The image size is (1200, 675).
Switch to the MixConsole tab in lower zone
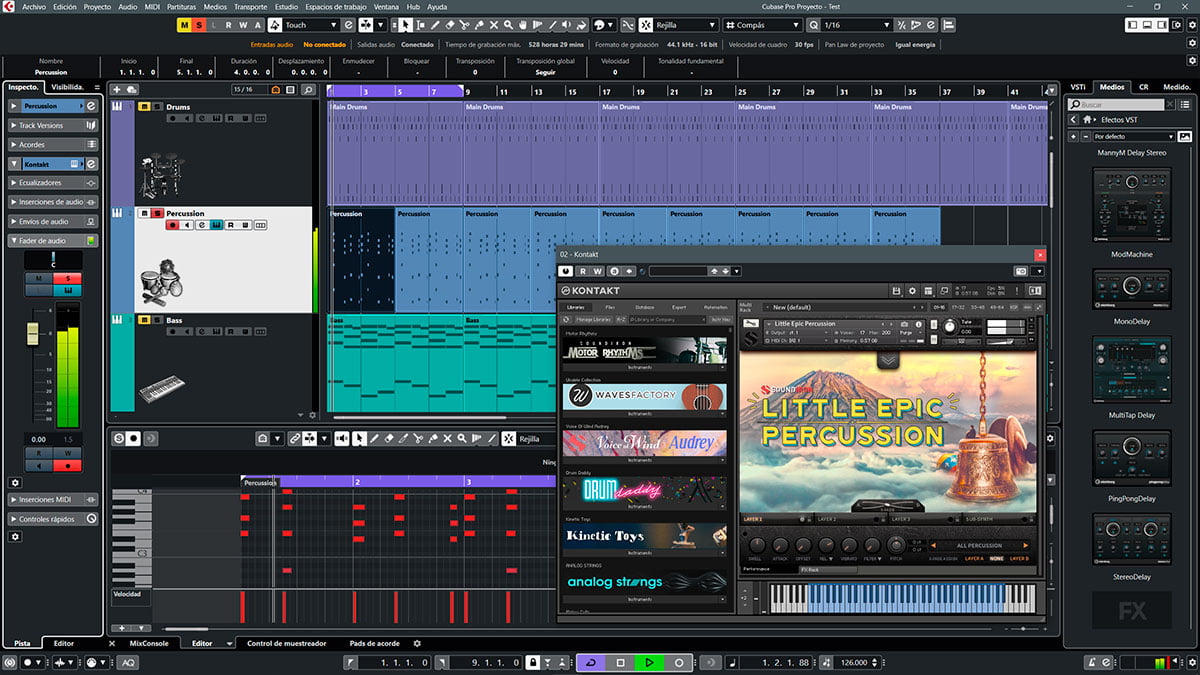coord(149,643)
